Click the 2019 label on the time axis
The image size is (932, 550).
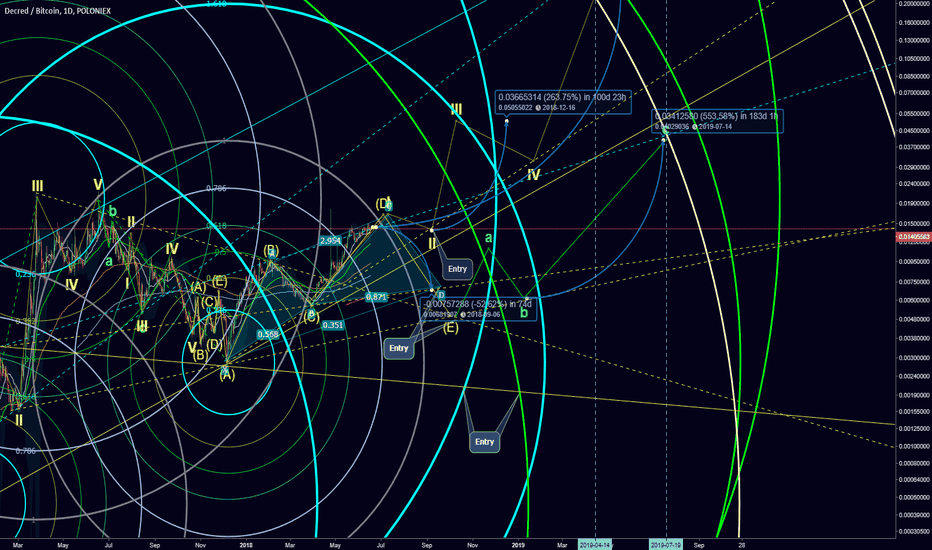[518, 545]
